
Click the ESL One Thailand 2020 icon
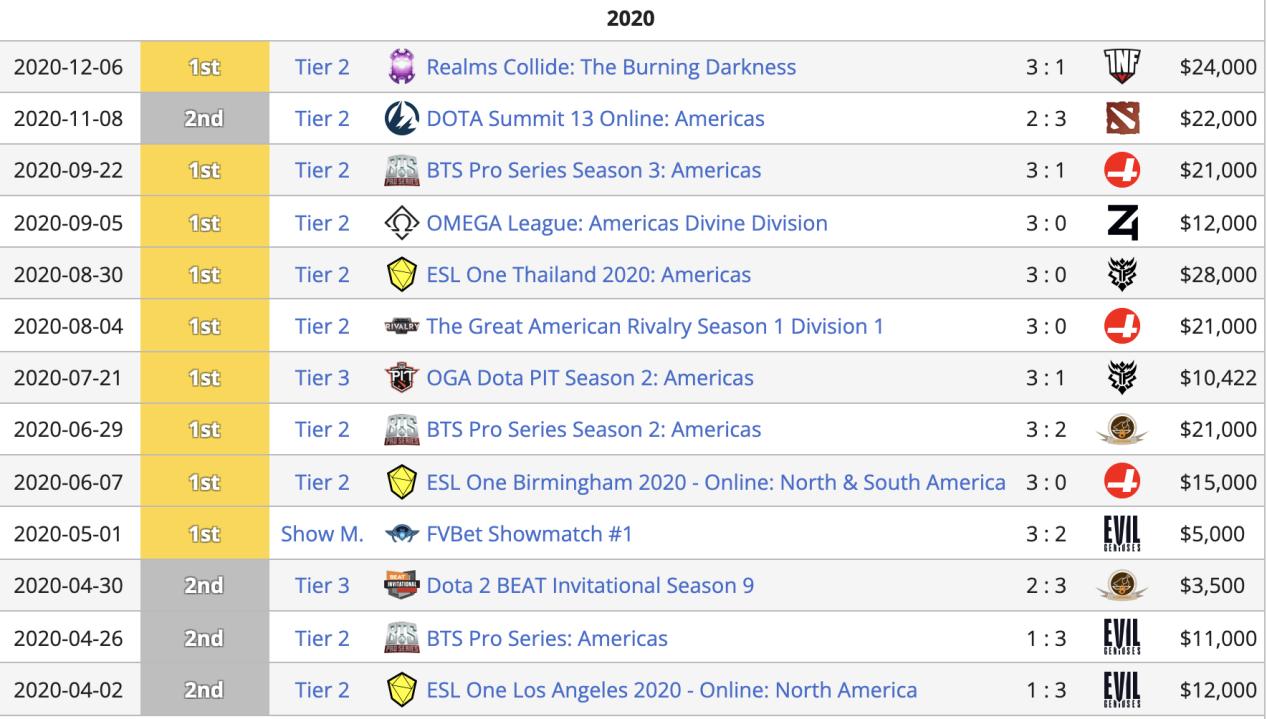click(x=400, y=275)
